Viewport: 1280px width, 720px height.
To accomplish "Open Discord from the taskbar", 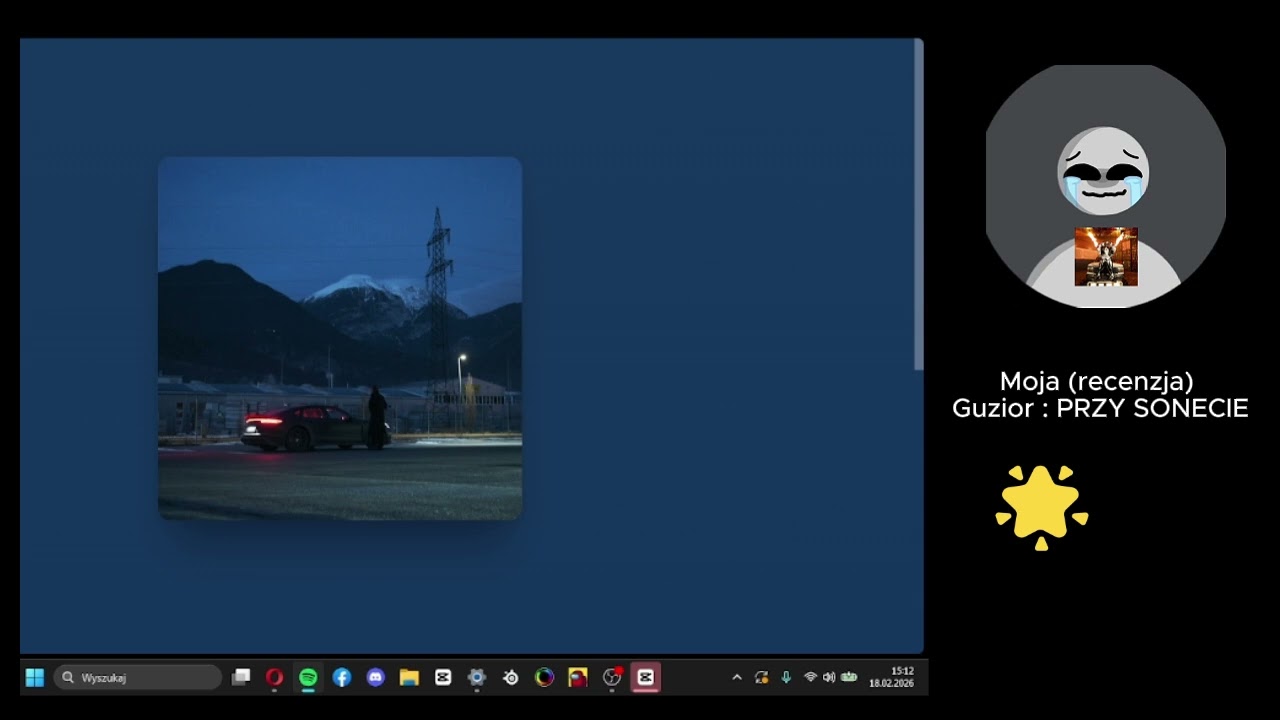I will coord(375,678).
